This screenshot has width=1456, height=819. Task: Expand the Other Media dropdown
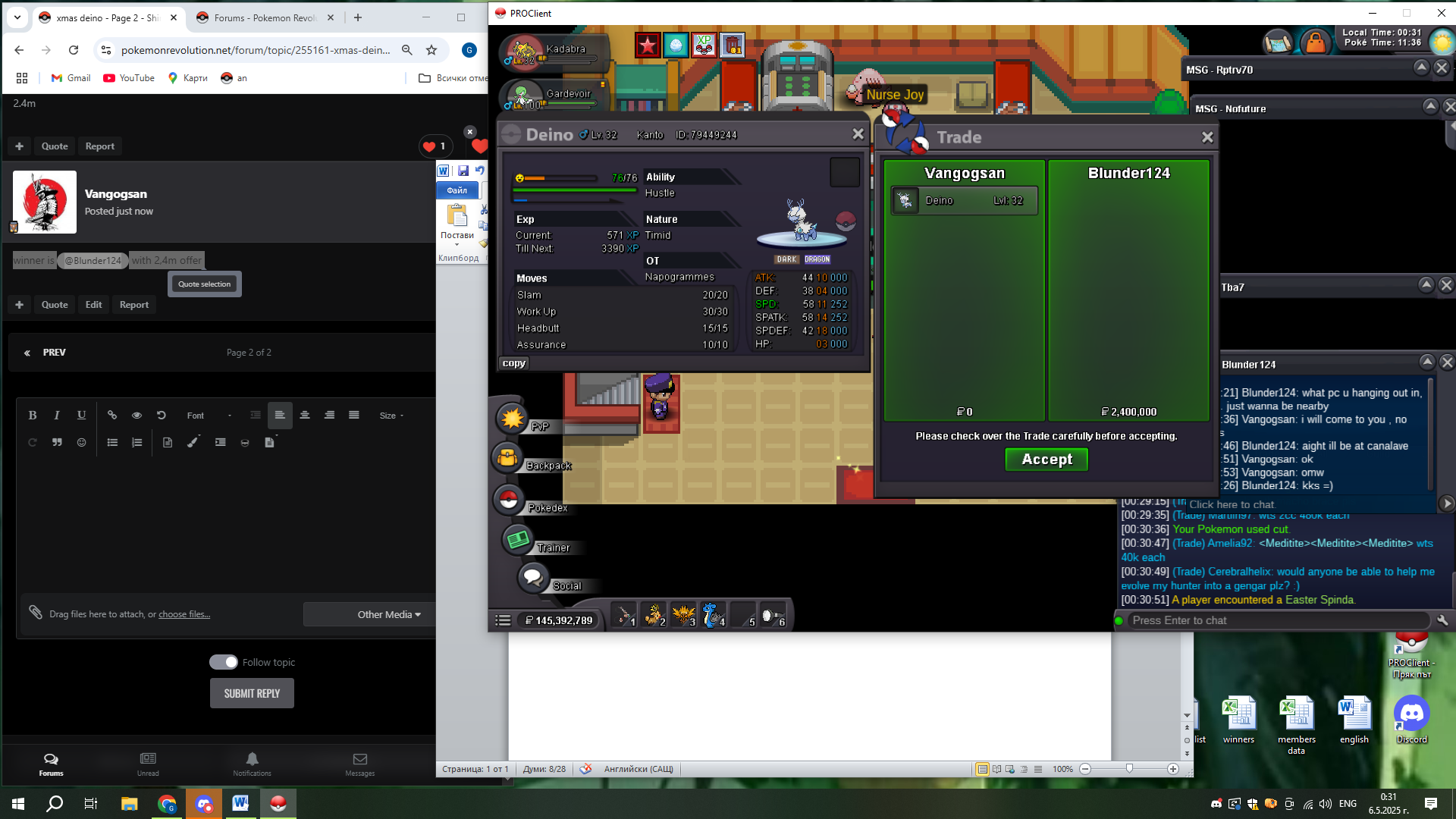389,614
